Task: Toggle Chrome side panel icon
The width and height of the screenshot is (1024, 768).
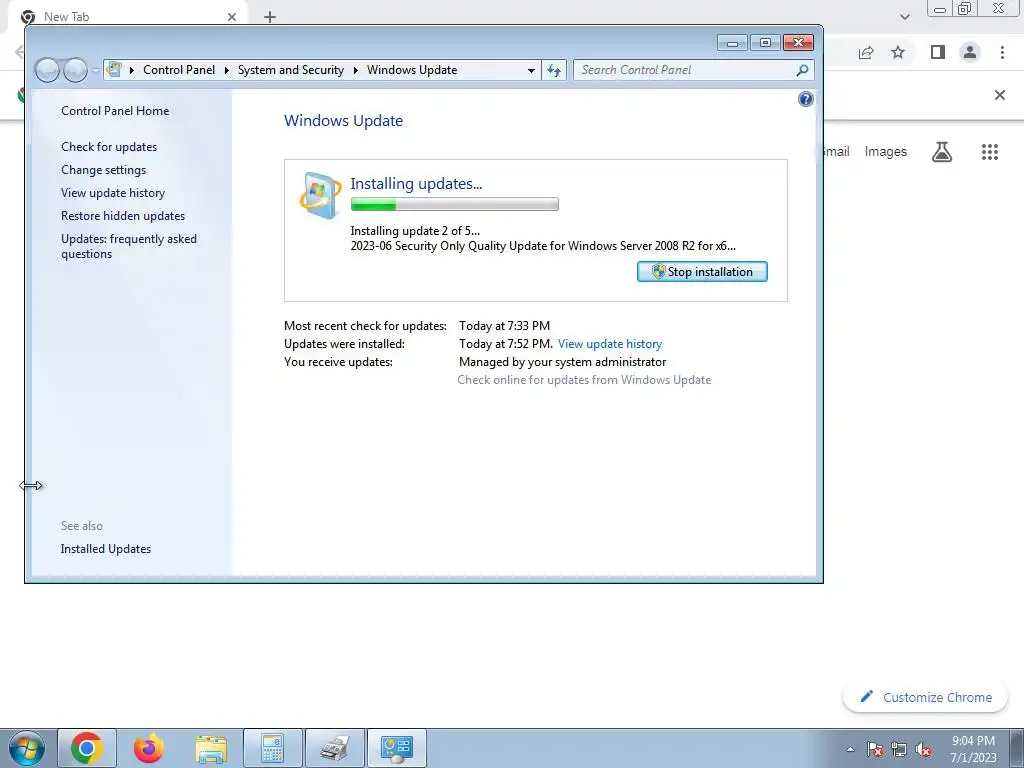Action: pos(938,52)
